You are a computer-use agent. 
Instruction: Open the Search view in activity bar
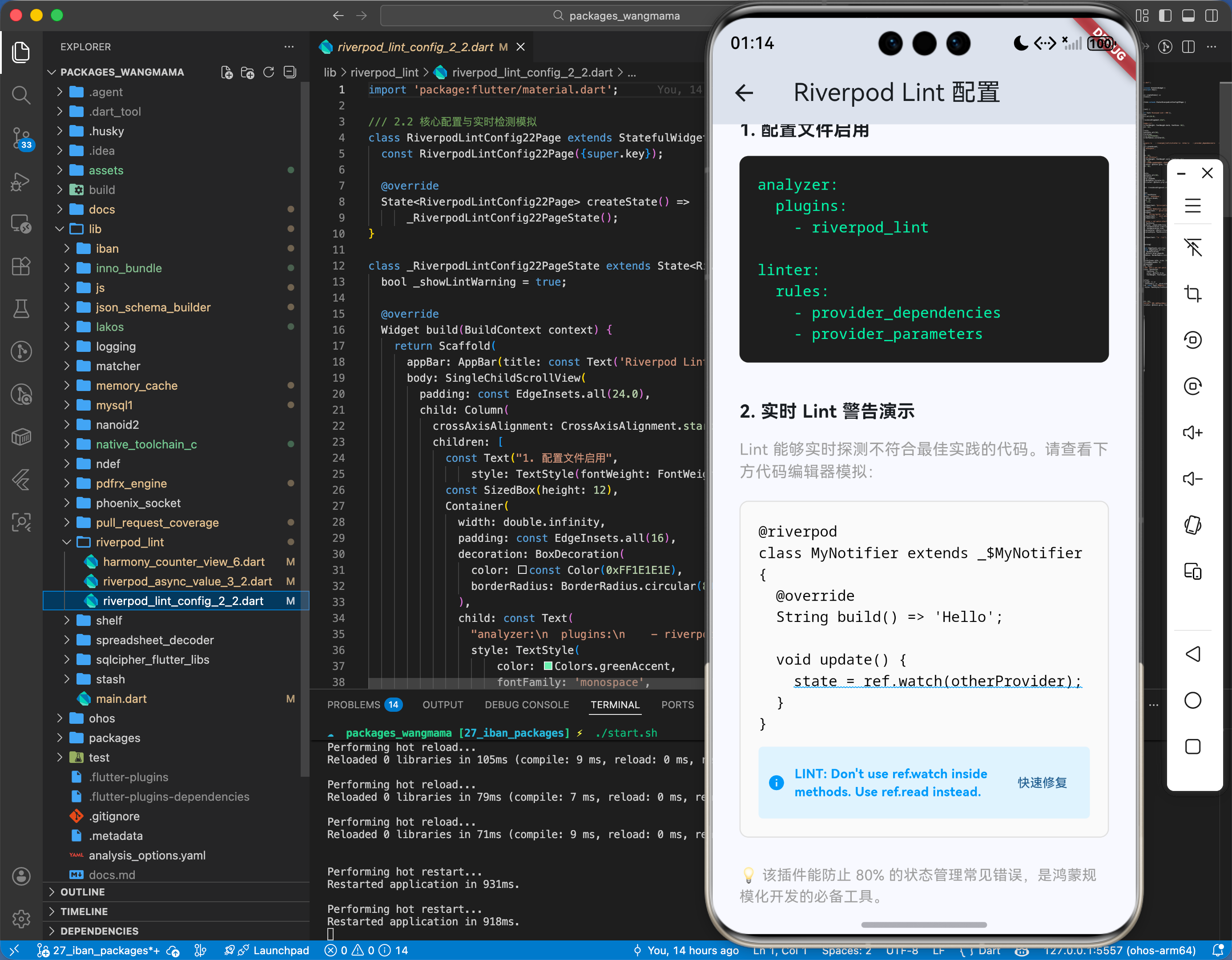(21, 95)
